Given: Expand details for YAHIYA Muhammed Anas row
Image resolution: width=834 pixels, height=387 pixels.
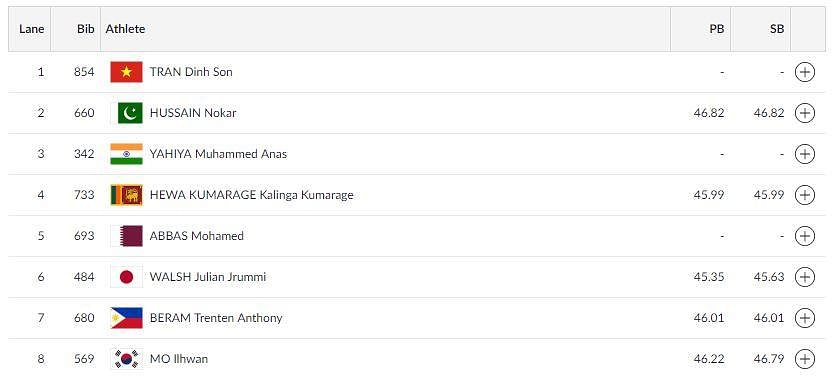Looking at the screenshot, I should pos(804,154).
